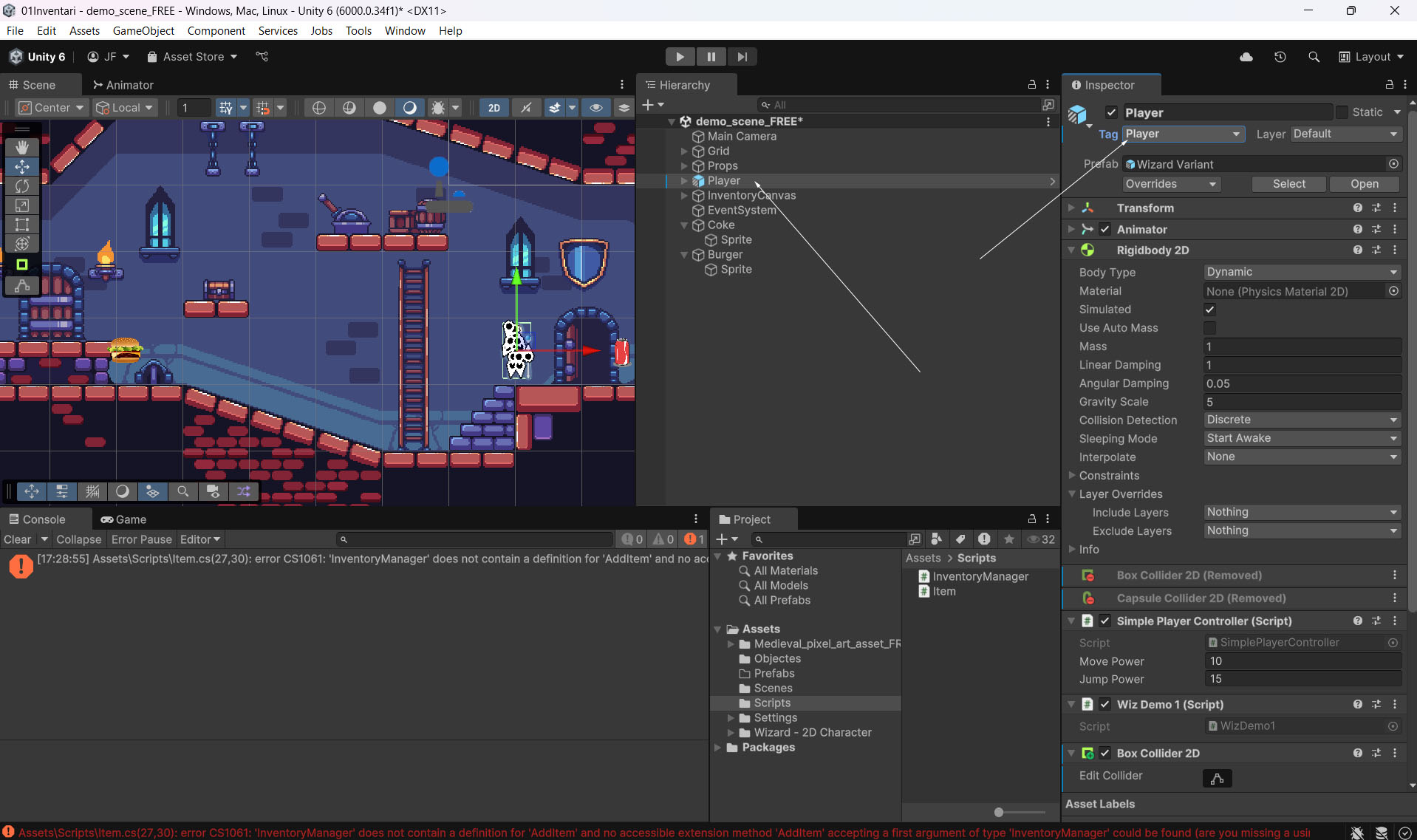
Task: Open the Tag dropdown set to Player
Action: pyautogui.click(x=1182, y=134)
